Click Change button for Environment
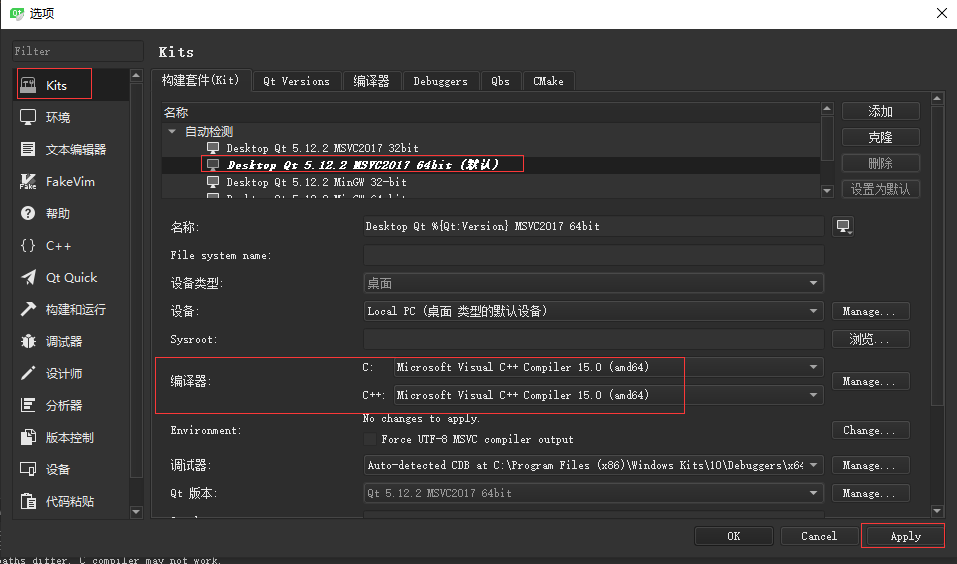Image resolution: width=957 pixels, height=564 pixels. tap(870, 430)
